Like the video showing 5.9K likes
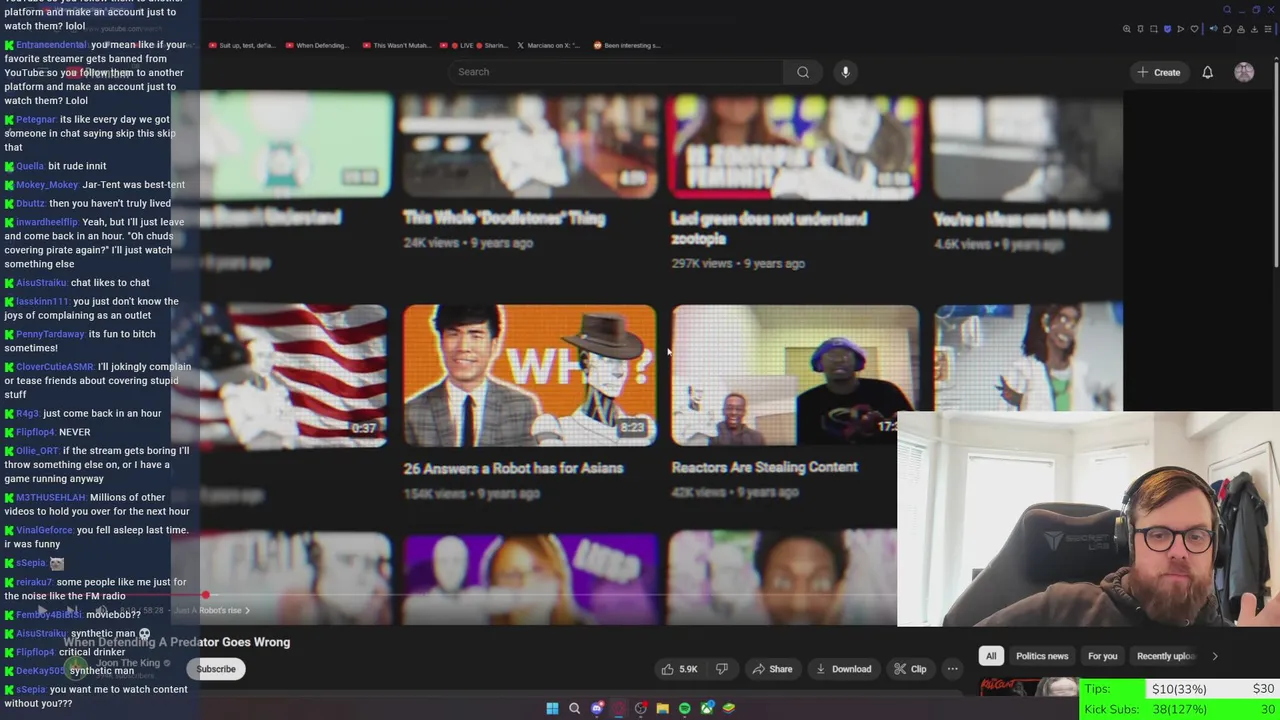The height and width of the screenshot is (720, 1280). coord(678,669)
